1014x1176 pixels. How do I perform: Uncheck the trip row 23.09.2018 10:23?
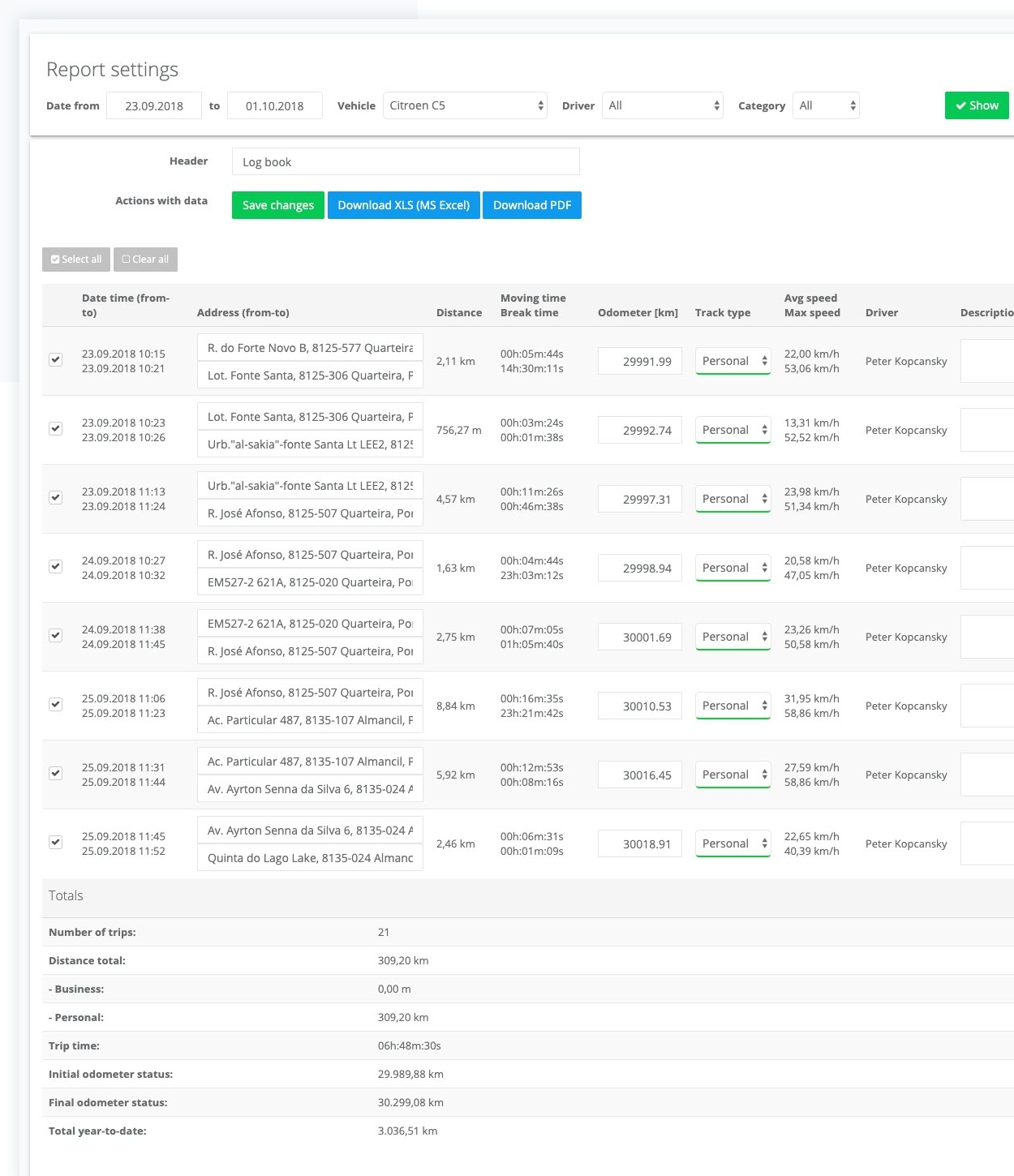[x=56, y=428]
